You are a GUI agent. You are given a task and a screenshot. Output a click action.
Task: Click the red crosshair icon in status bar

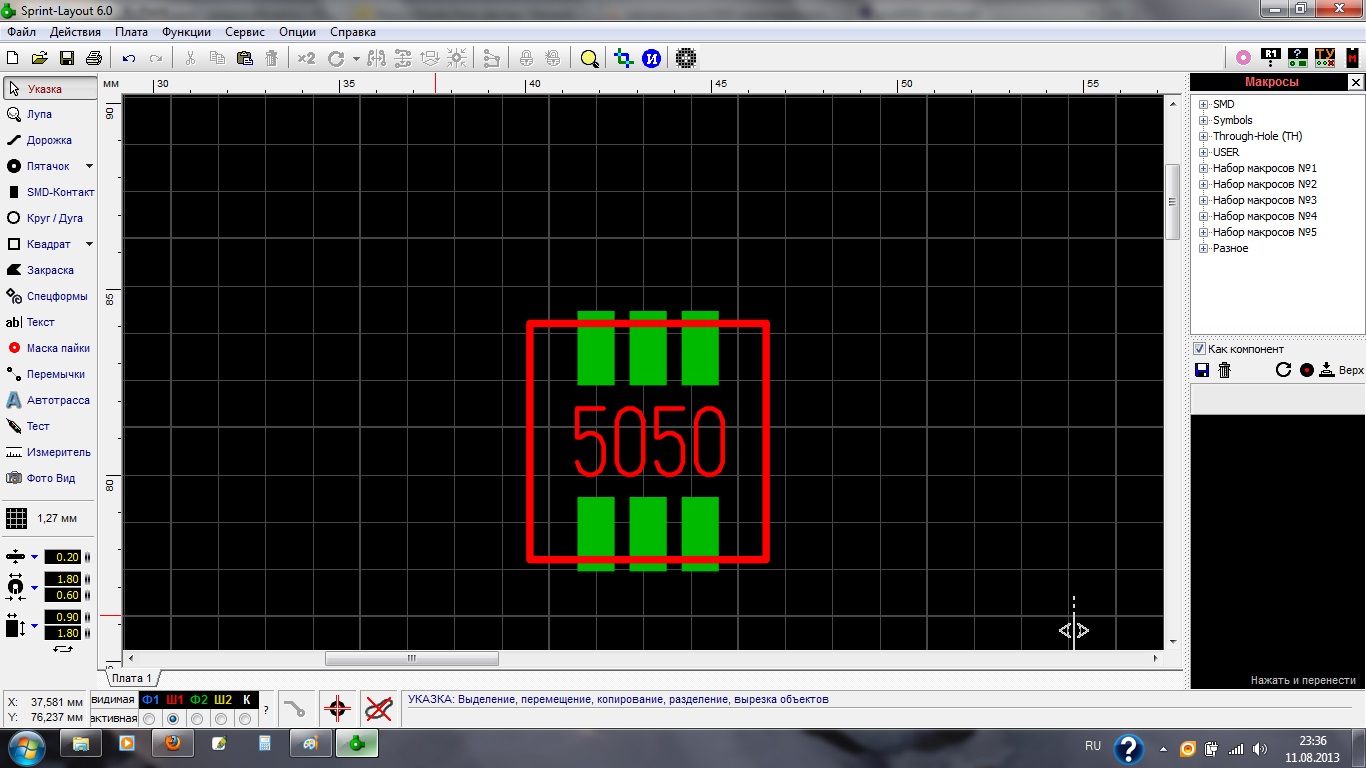click(x=337, y=709)
